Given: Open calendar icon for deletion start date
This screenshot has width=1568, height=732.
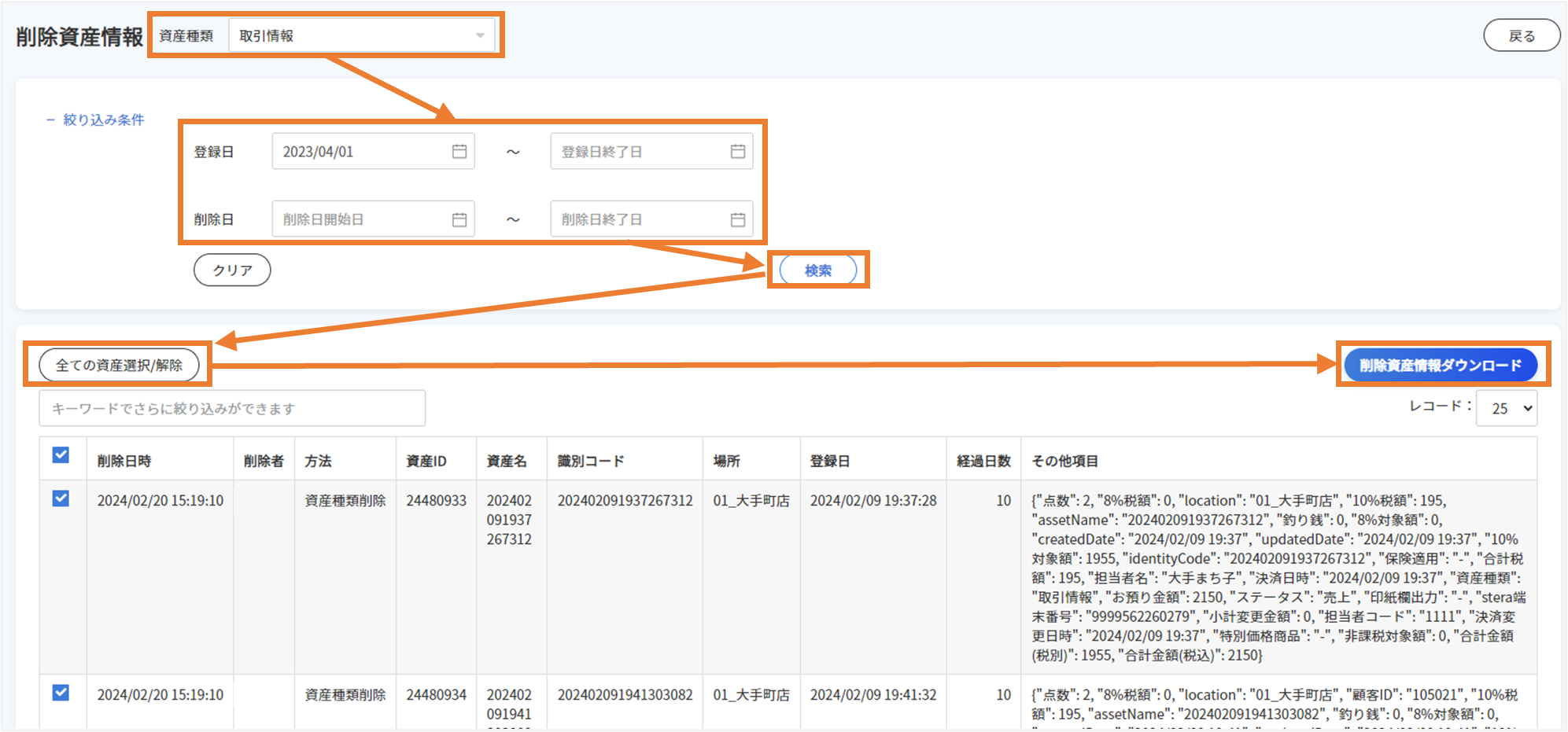Looking at the screenshot, I should point(459,219).
